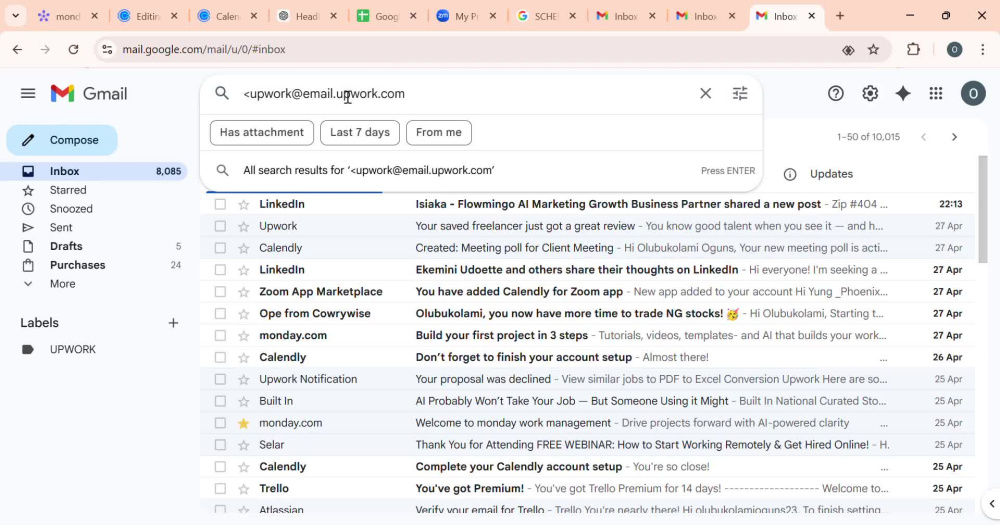Screen dimensions: 1000x525
Task: Click the browser address bar URL
Action: pyautogui.click(x=204, y=49)
